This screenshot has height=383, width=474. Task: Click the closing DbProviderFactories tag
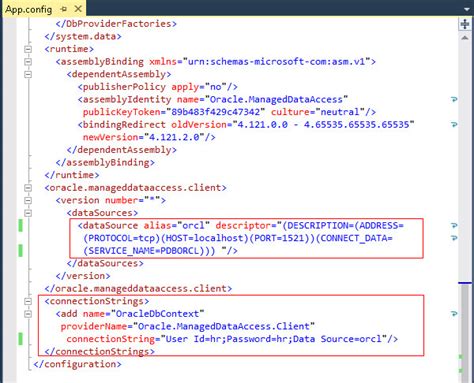tap(116, 24)
